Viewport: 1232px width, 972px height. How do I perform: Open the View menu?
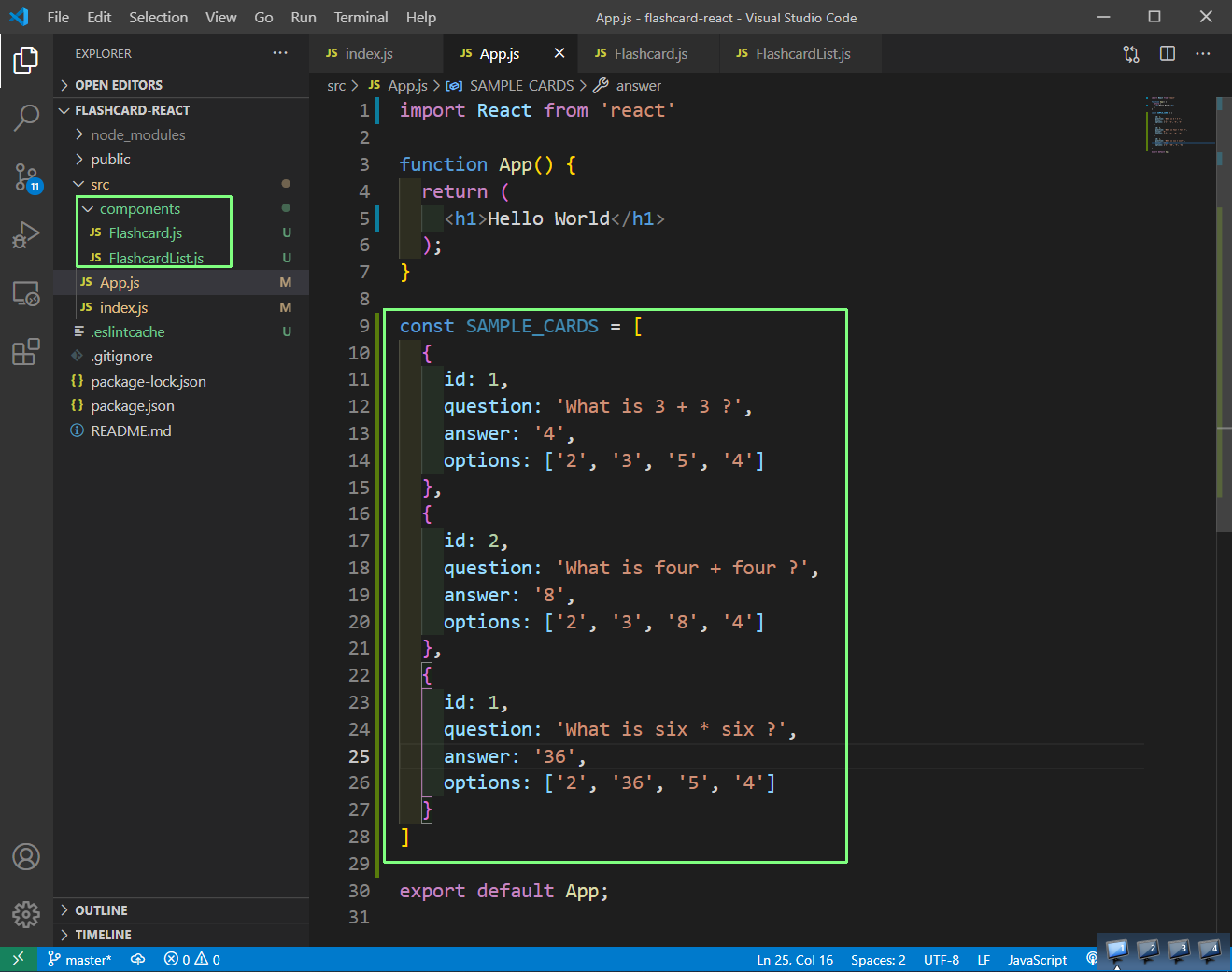point(221,17)
